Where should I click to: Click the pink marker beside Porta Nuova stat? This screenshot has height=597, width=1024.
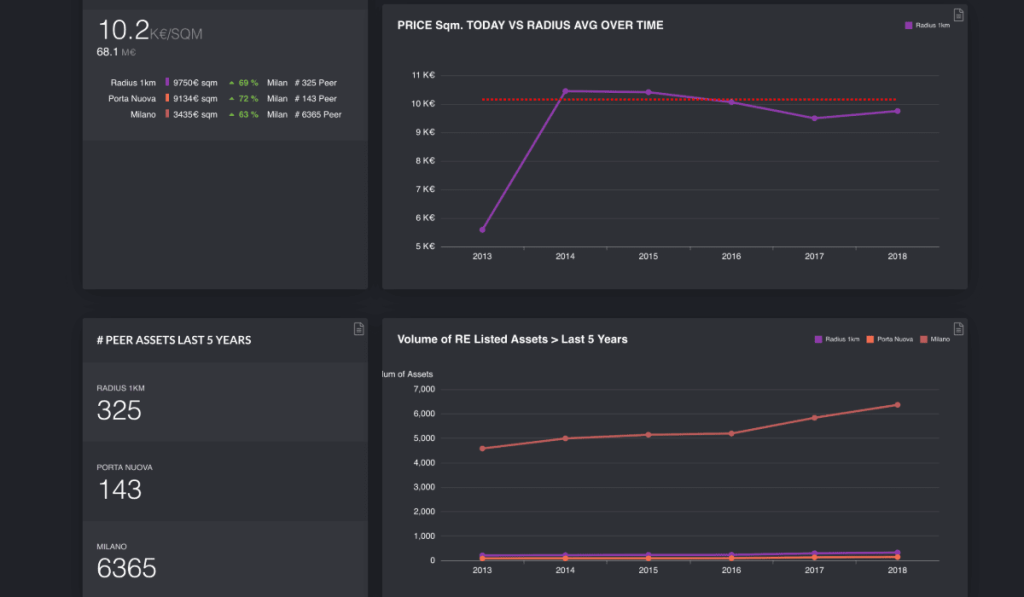167,98
